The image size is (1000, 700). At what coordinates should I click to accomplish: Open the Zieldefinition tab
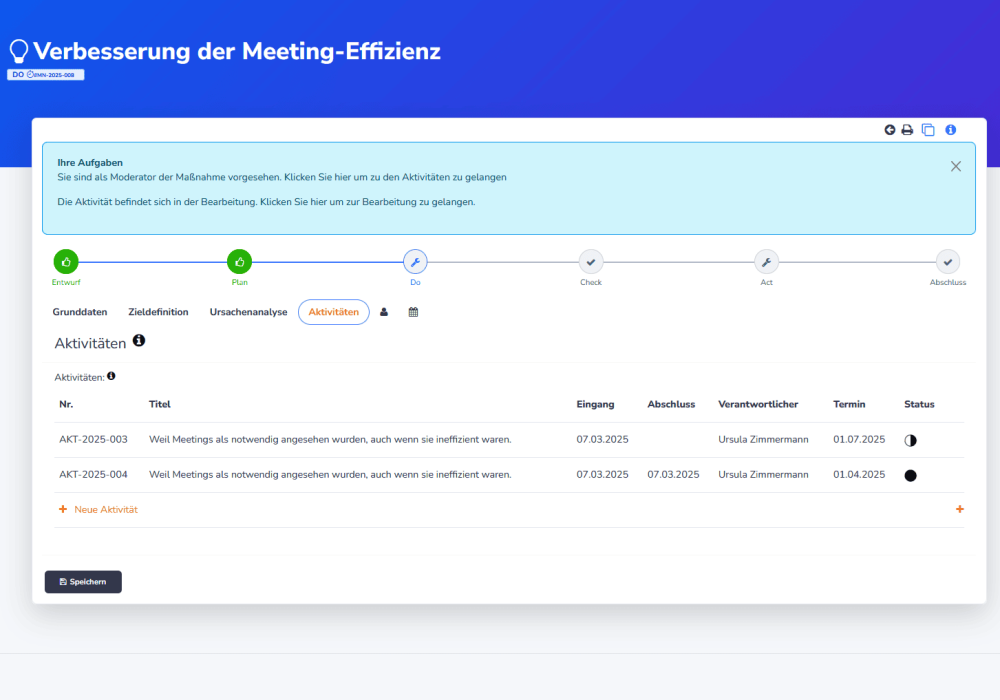pos(158,312)
